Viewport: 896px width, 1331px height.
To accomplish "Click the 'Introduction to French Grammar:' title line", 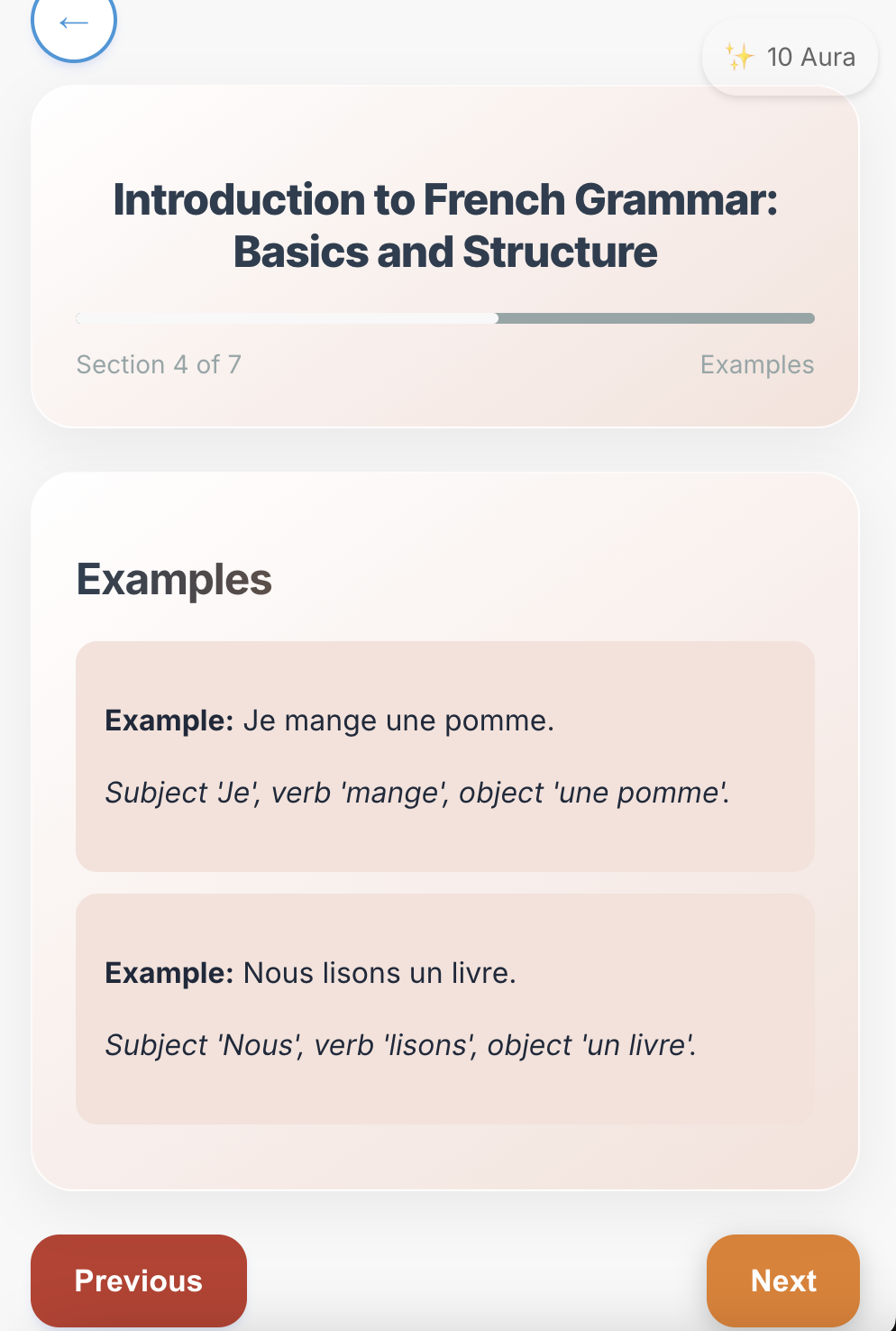I will [445, 199].
